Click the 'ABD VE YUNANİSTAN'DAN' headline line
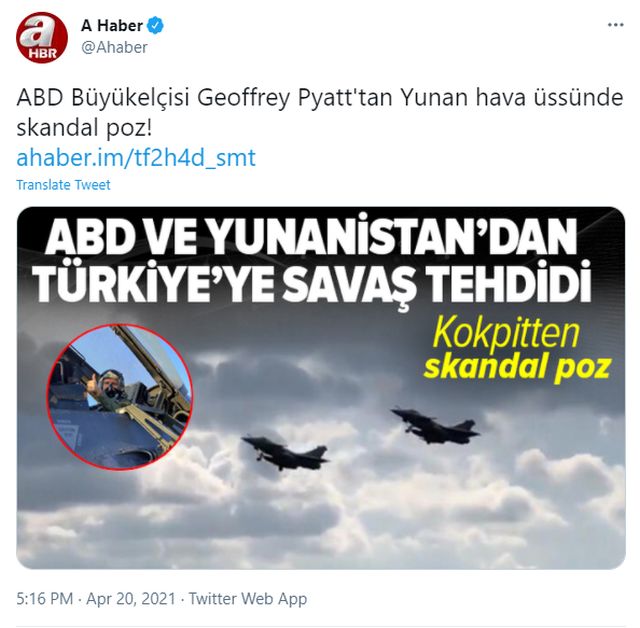Image resolution: width=640 pixels, height=628 pixels. point(311,236)
